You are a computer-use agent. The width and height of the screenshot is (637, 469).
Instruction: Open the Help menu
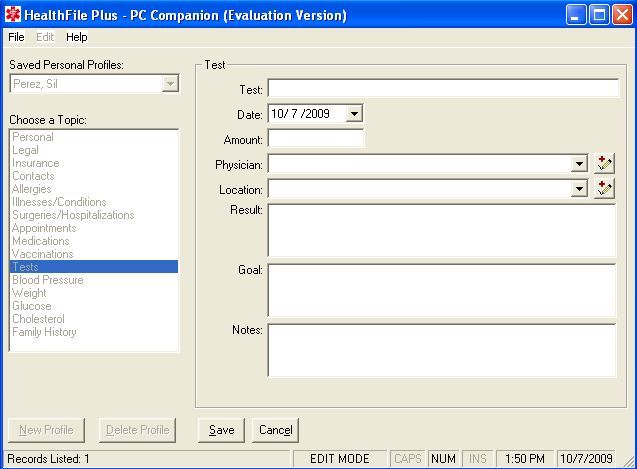click(76, 37)
